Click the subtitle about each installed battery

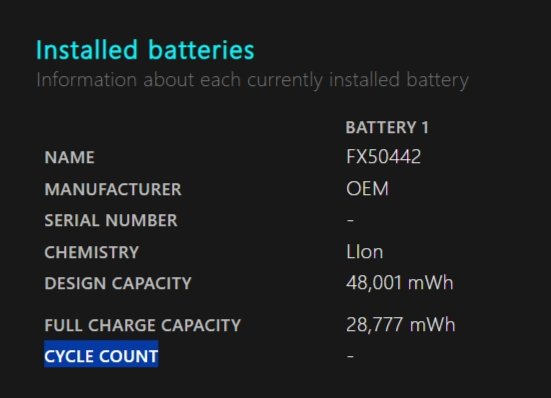point(252,80)
